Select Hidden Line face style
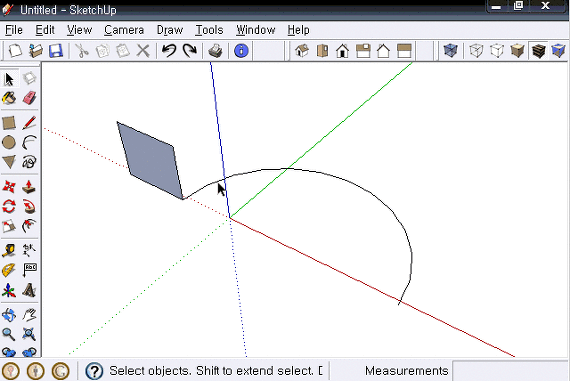 coord(497,51)
